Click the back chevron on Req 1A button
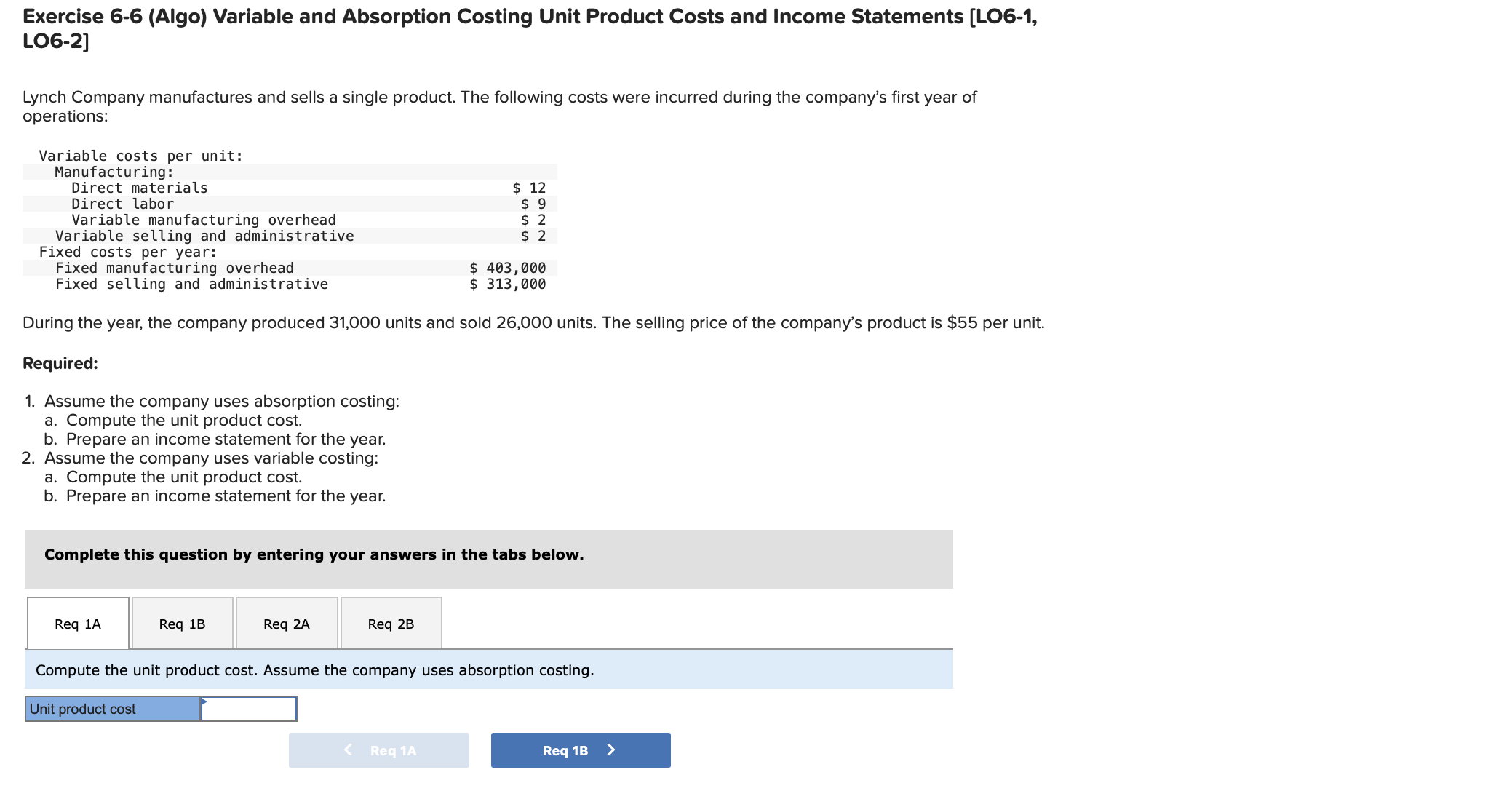The width and height of the screenshot is (1512, 799). pos(349,750)
